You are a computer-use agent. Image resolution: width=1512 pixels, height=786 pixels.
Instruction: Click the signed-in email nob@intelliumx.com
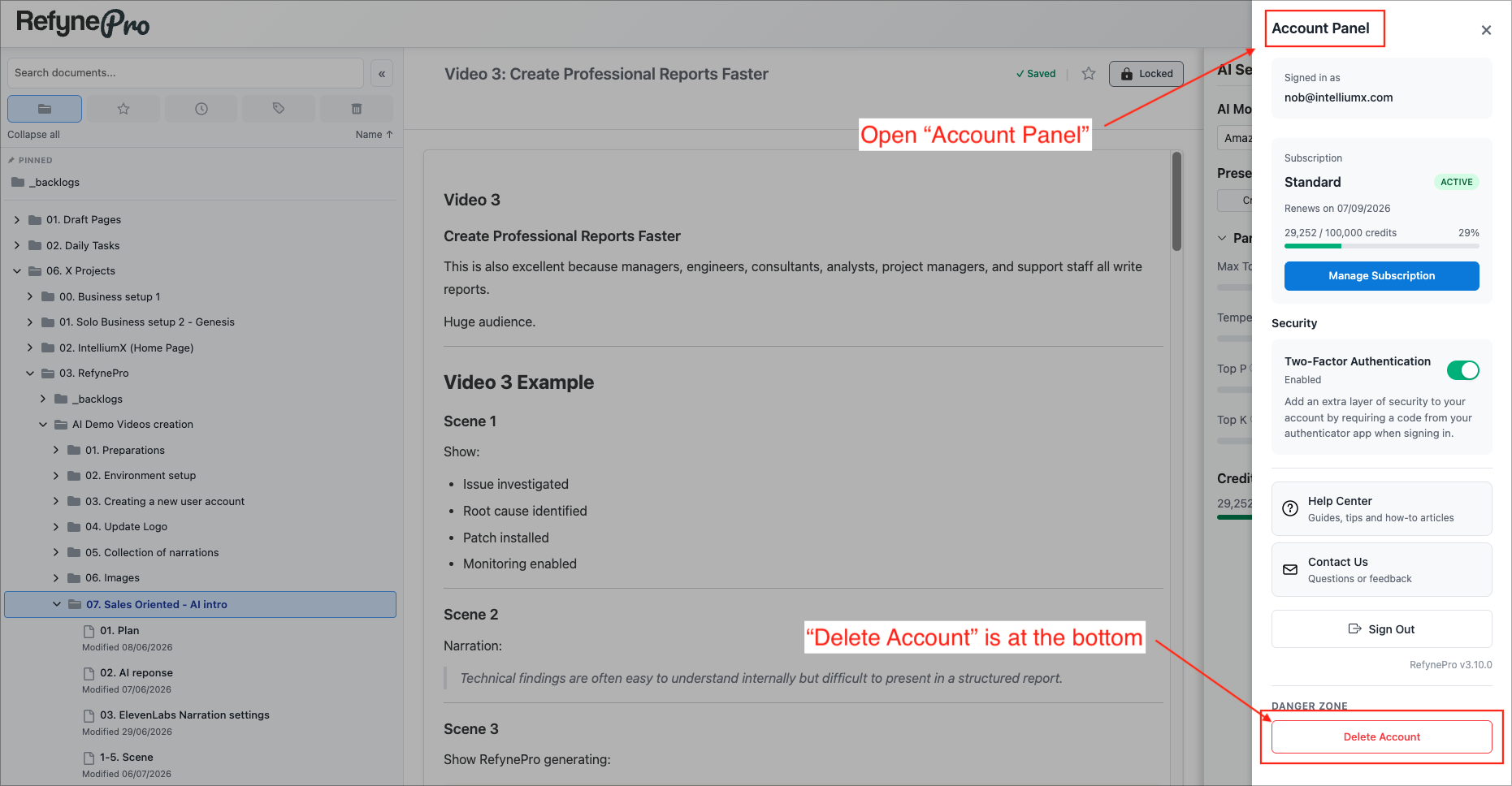[x=1338, y=97]
